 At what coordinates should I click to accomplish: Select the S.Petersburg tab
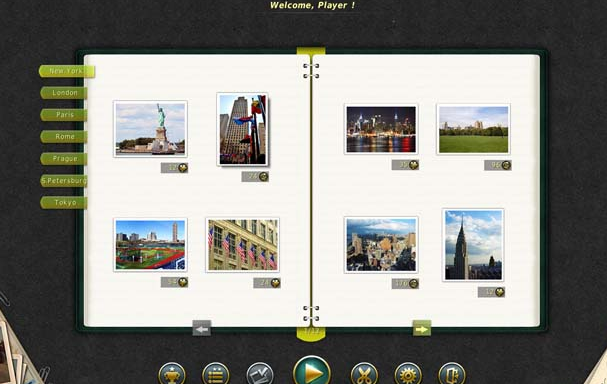point(64,181)
